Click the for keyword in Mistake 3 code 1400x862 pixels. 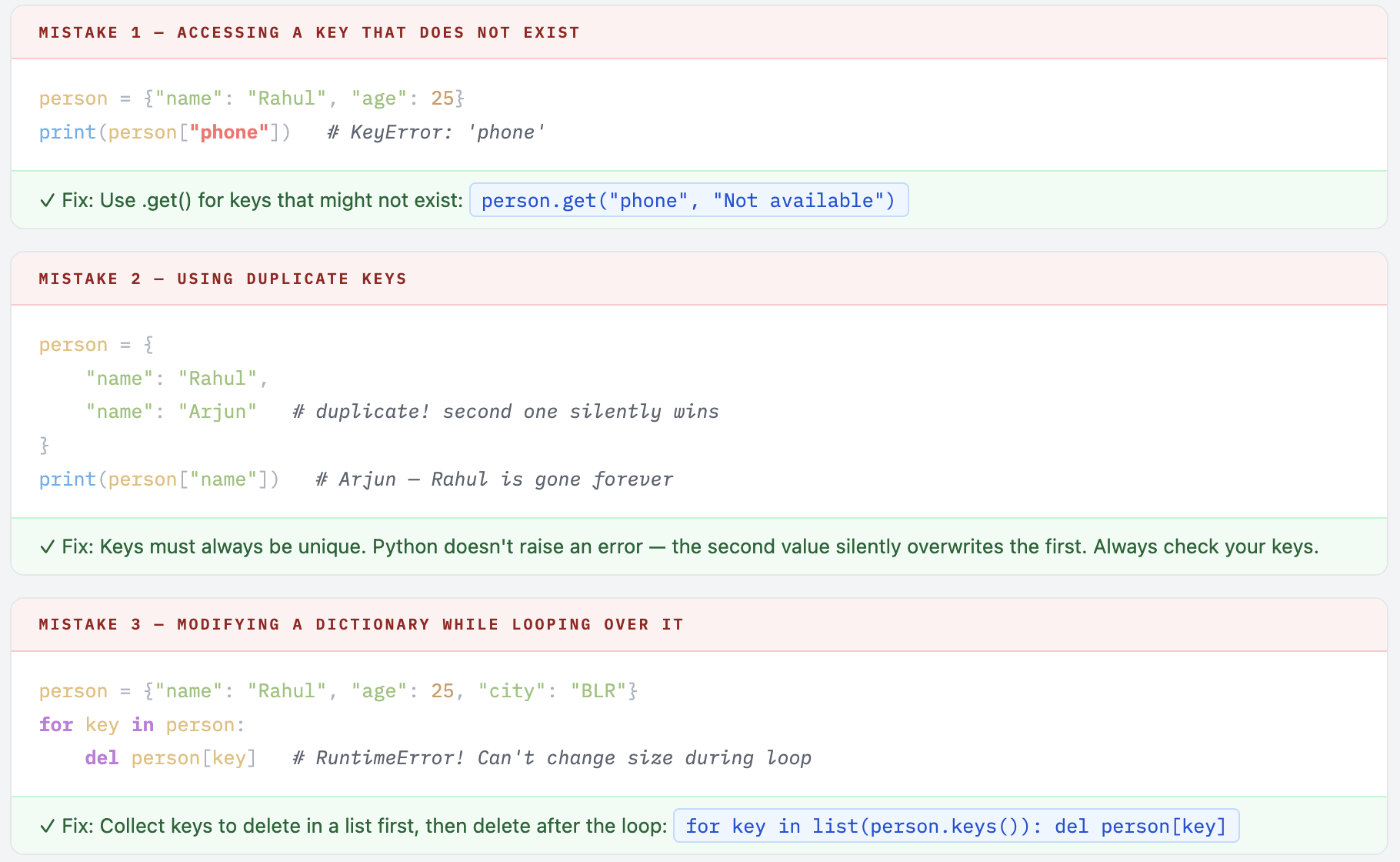(x=55, y=724)
